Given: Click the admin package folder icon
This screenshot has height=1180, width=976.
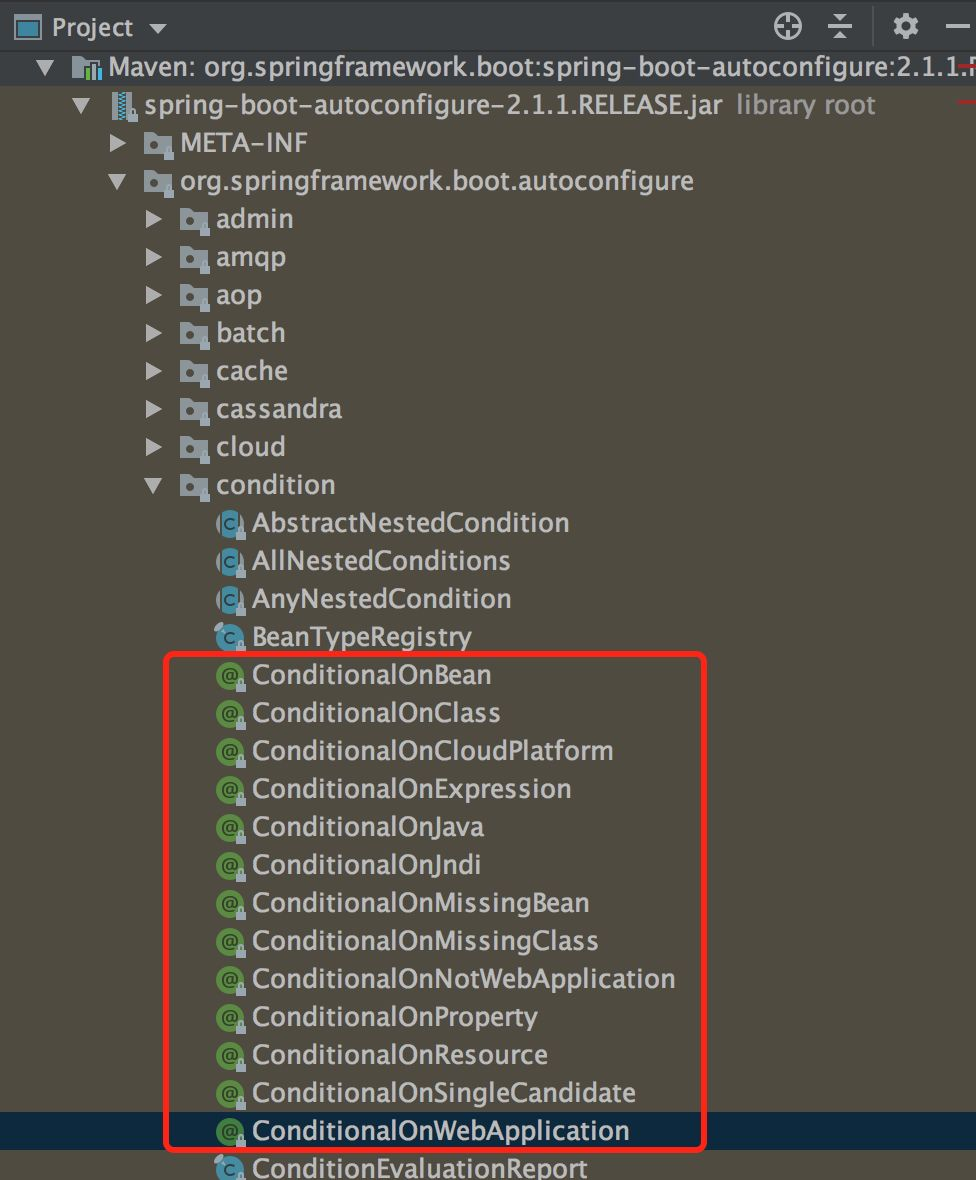Looking at the screenshot, I should (x=194, y=220).
